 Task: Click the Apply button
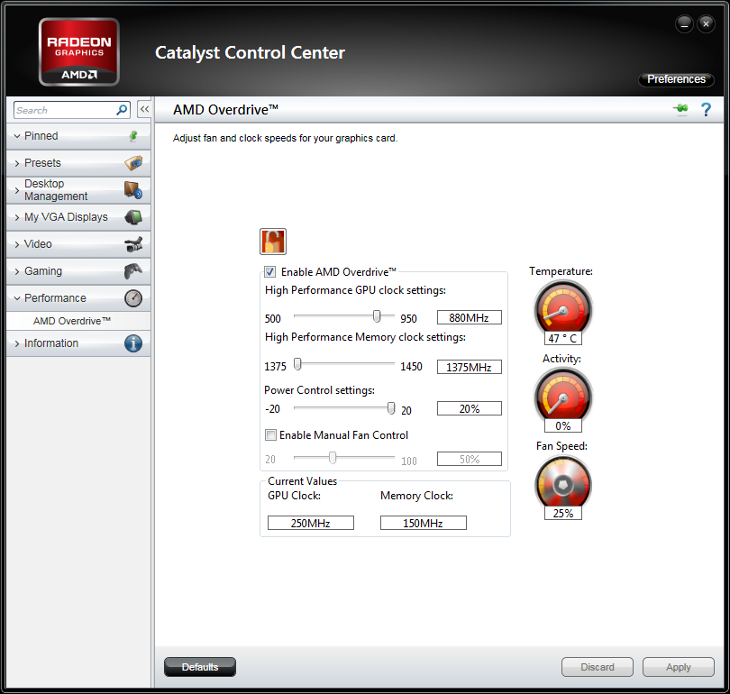coord(678,667)
